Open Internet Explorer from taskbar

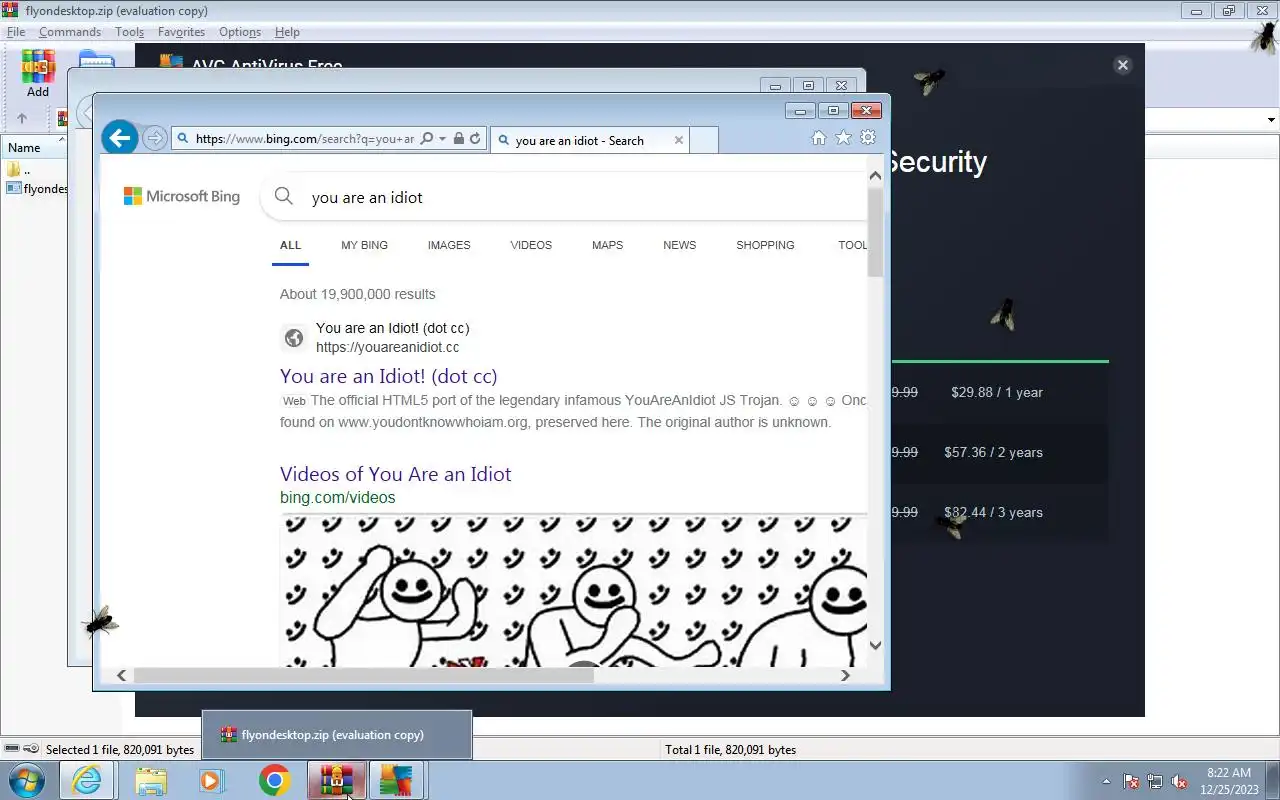(x=87, y=780)
